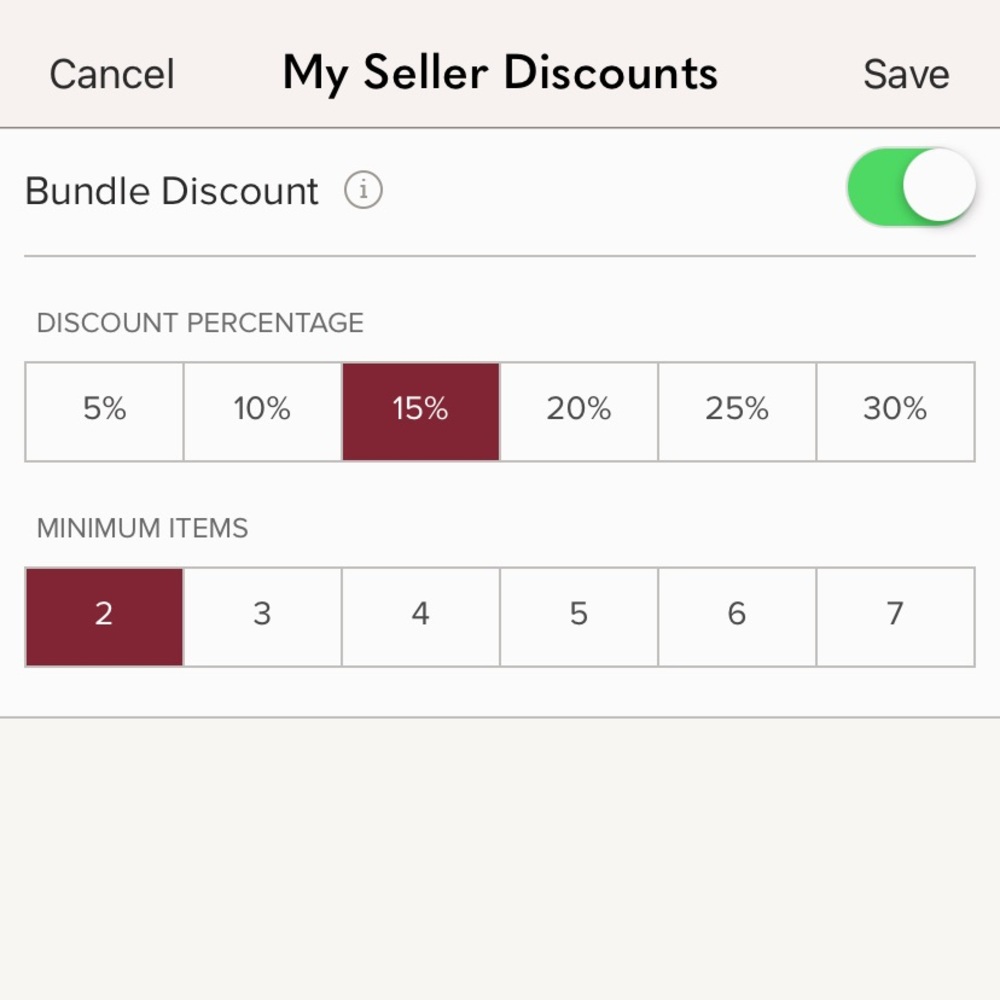Viewport: 1000px width, 1000px height.
Task: Select the 10% discount option
Action: [262, 411]
